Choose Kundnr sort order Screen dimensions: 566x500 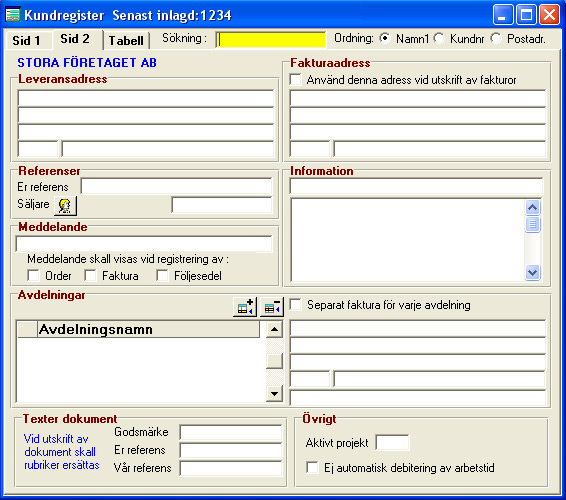[x=439, y=38]
